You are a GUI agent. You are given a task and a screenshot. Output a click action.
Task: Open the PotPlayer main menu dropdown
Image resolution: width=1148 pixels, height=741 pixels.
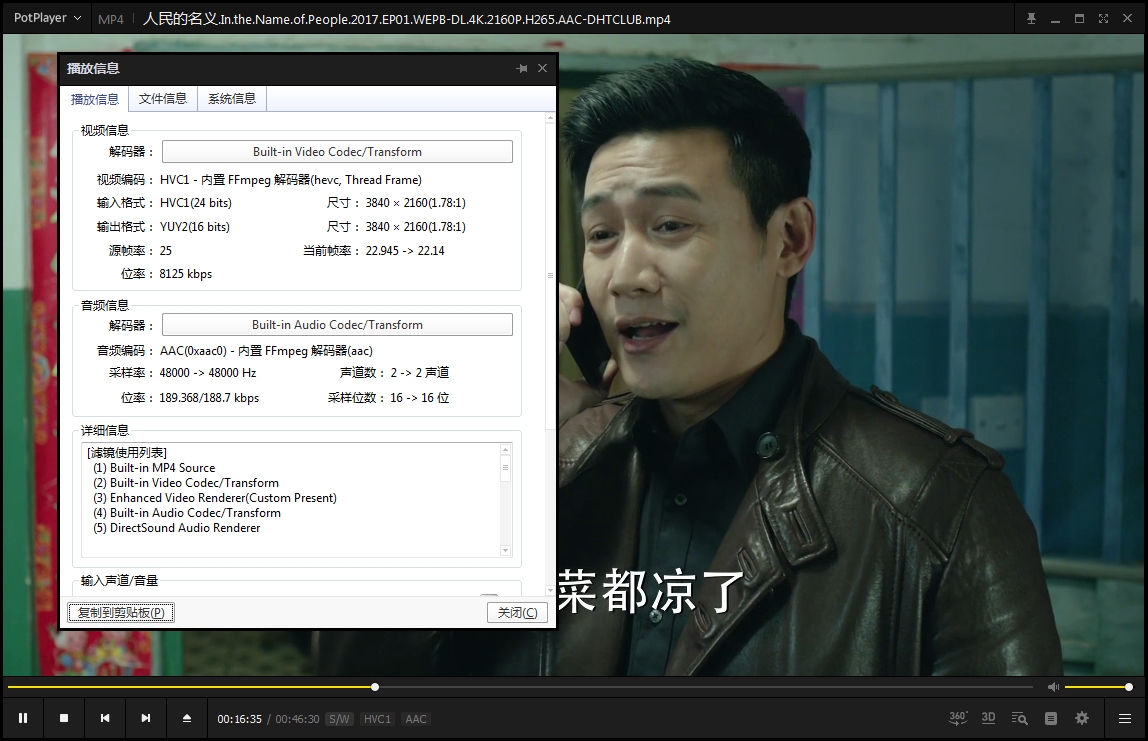click(x=48, y=18)
